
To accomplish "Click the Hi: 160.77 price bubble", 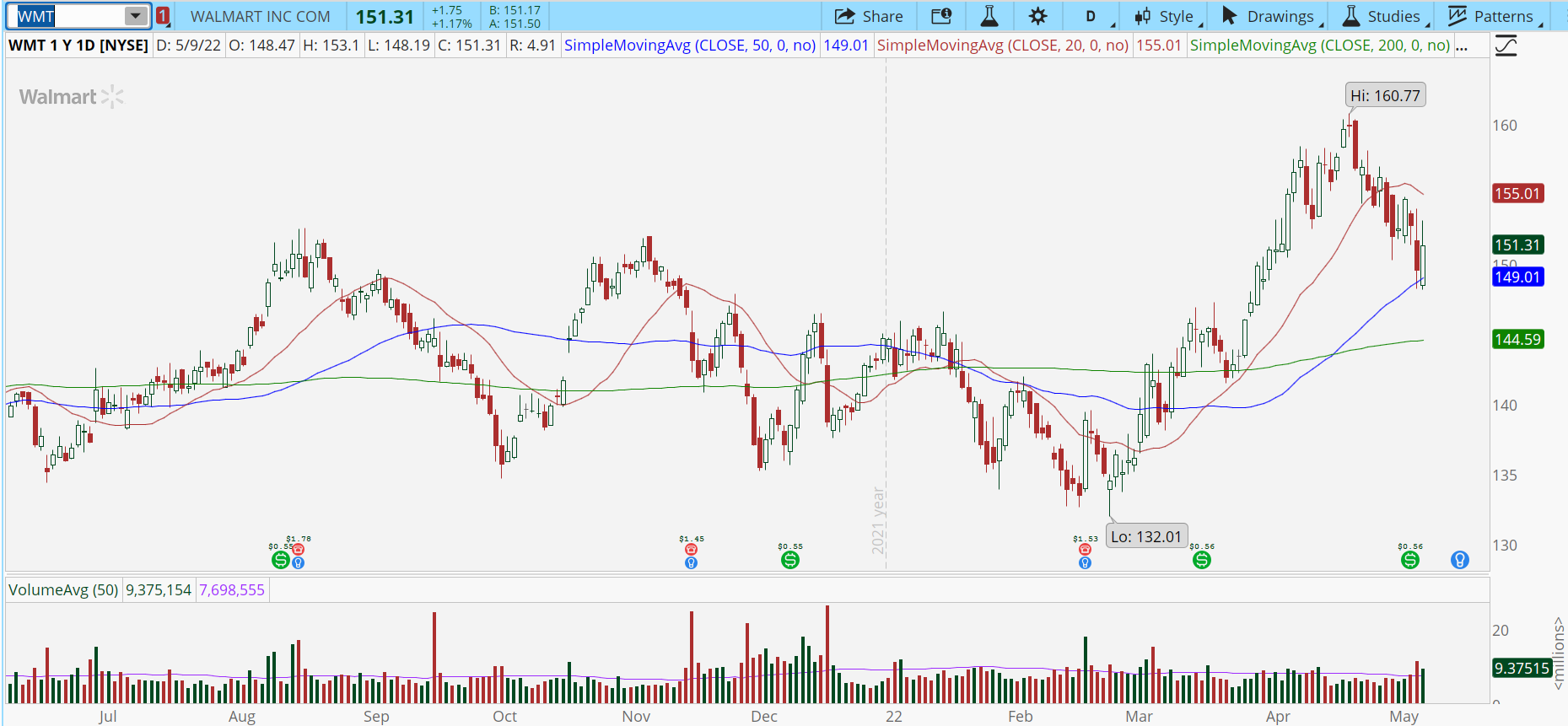I will tap(1385, 95).
